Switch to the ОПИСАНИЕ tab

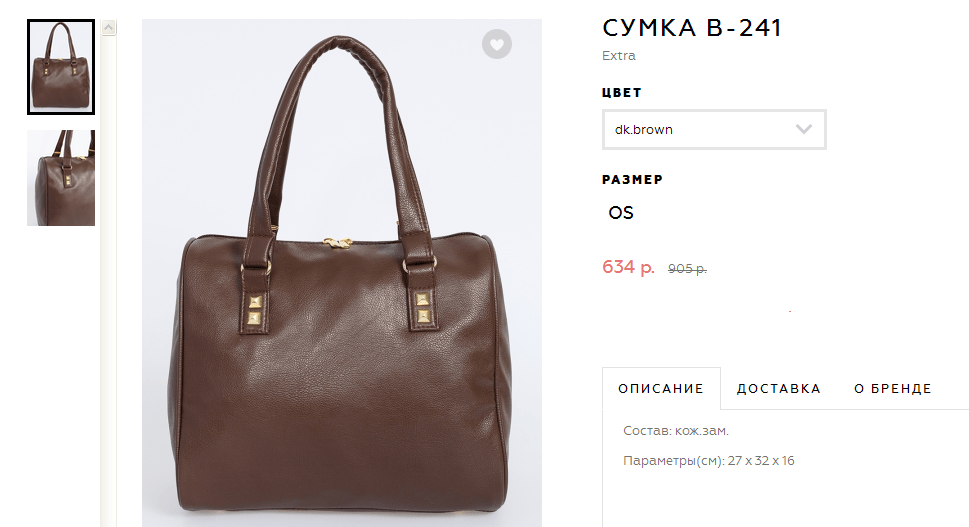tap(661, 389)
